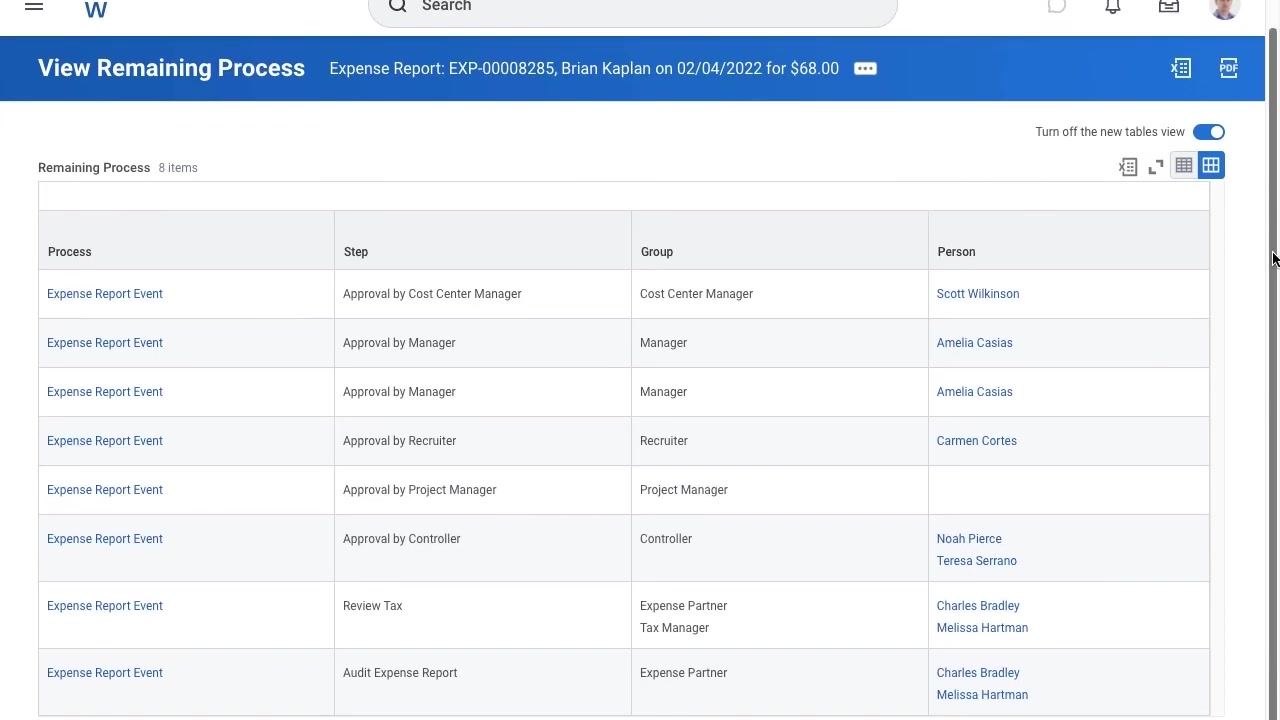
Task: Select the 'Project Manager' group cell
Action: (780, 490)
